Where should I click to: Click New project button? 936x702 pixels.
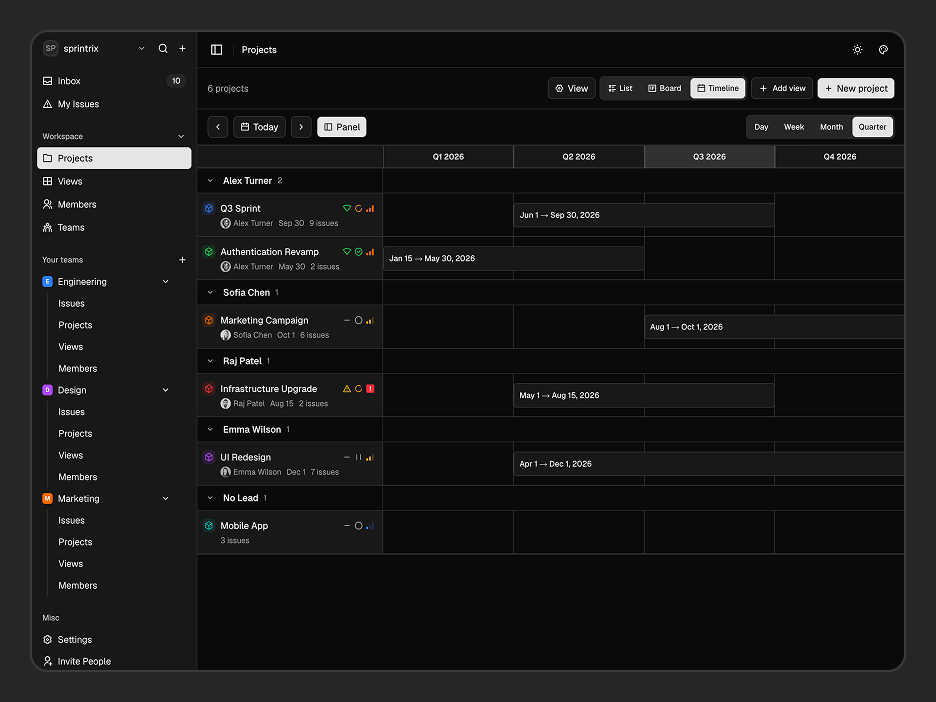(x=856, y=88)
